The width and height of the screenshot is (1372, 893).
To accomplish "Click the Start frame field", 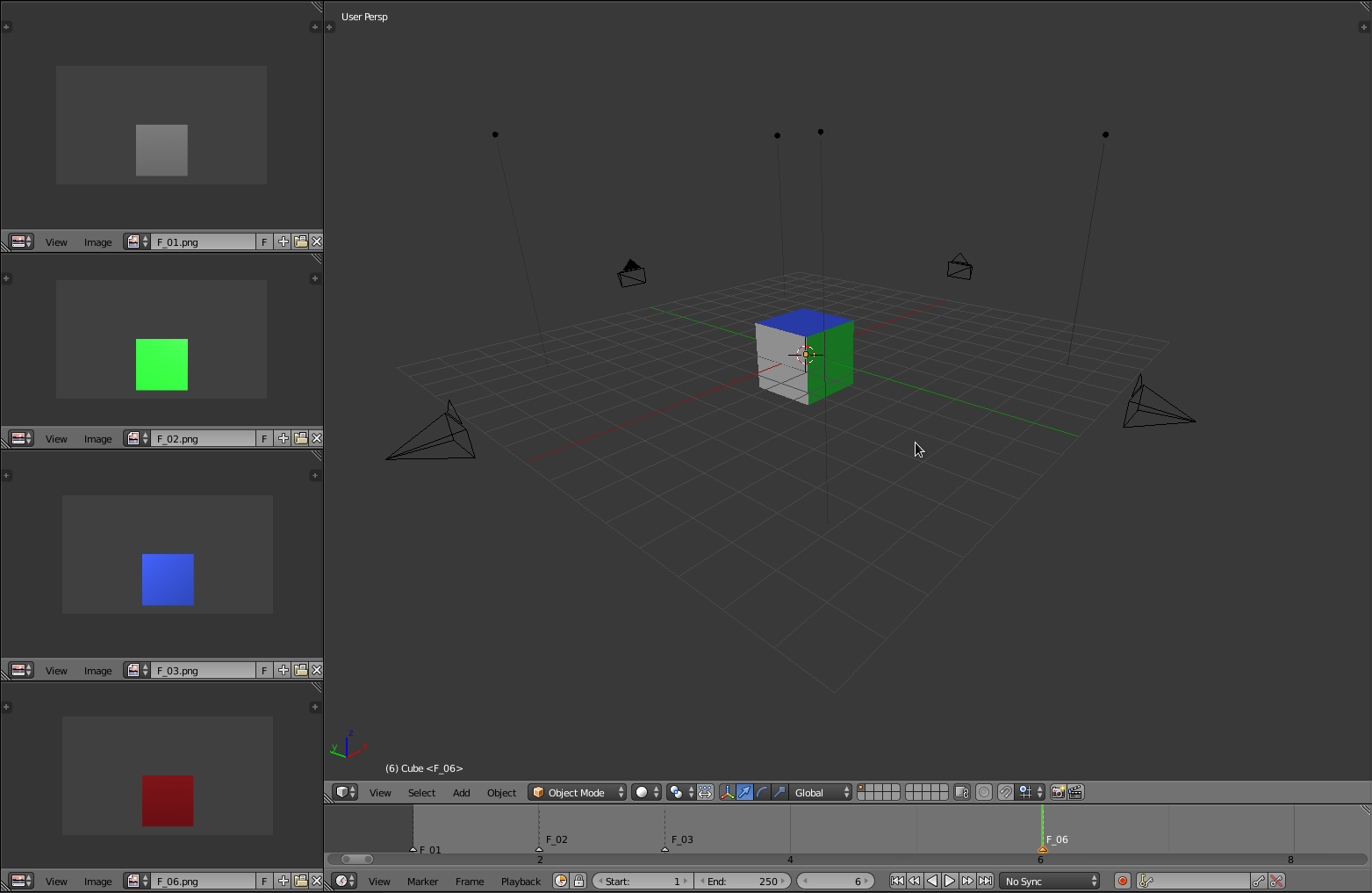I will click(x=643, y=881).
